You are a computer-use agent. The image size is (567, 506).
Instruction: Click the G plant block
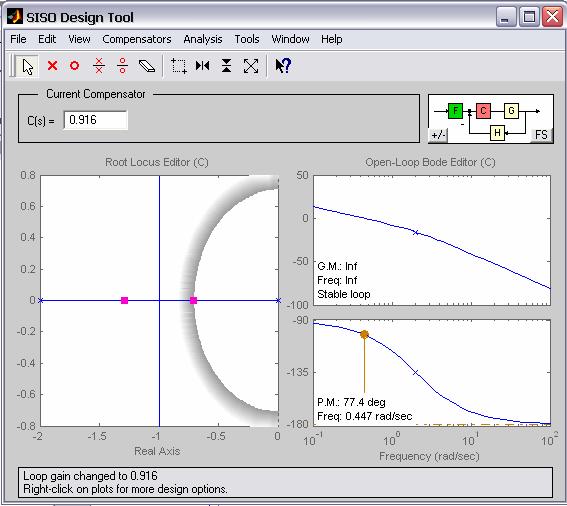tap(511, 111)
